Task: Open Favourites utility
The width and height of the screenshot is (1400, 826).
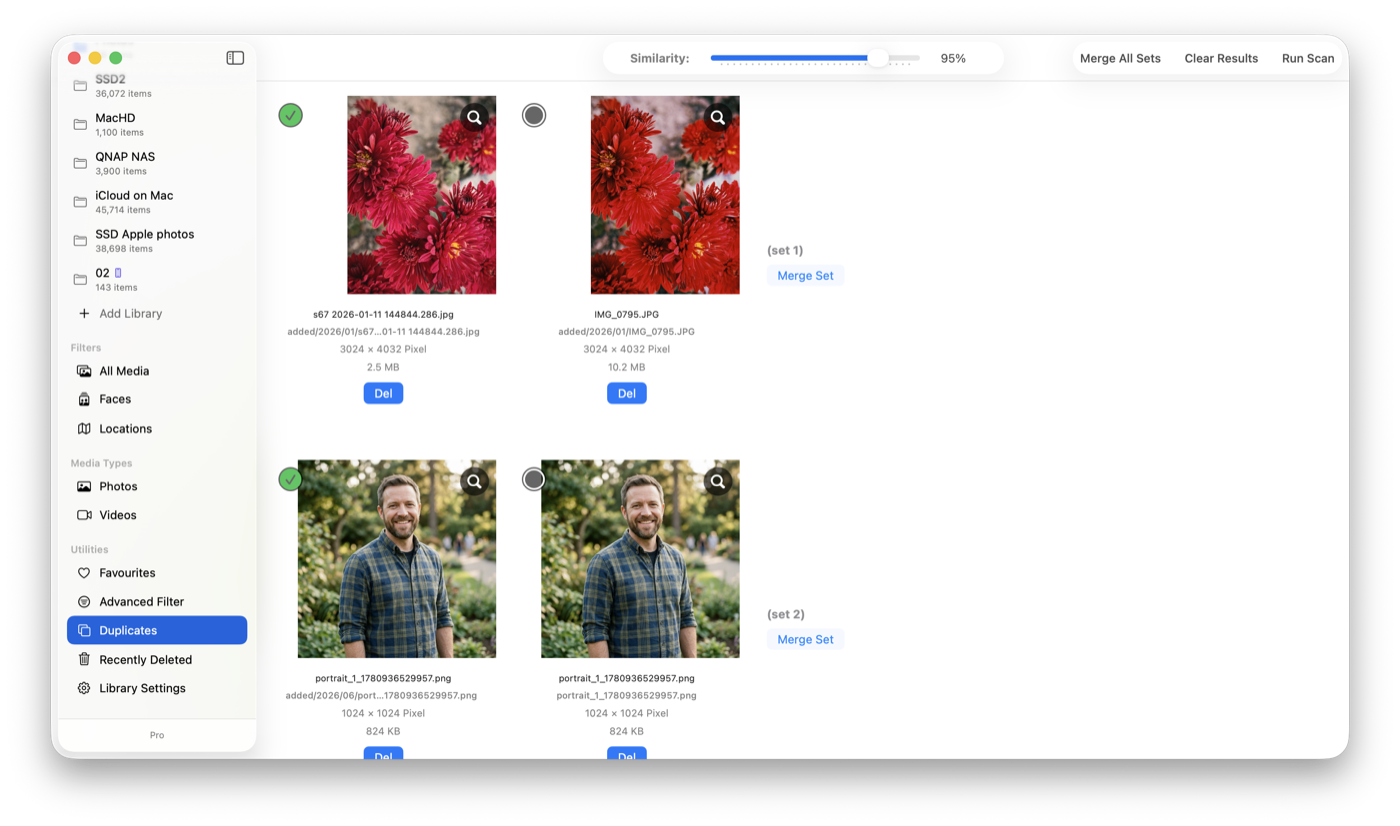Action: pyautogui.click(x=157, y=573)
